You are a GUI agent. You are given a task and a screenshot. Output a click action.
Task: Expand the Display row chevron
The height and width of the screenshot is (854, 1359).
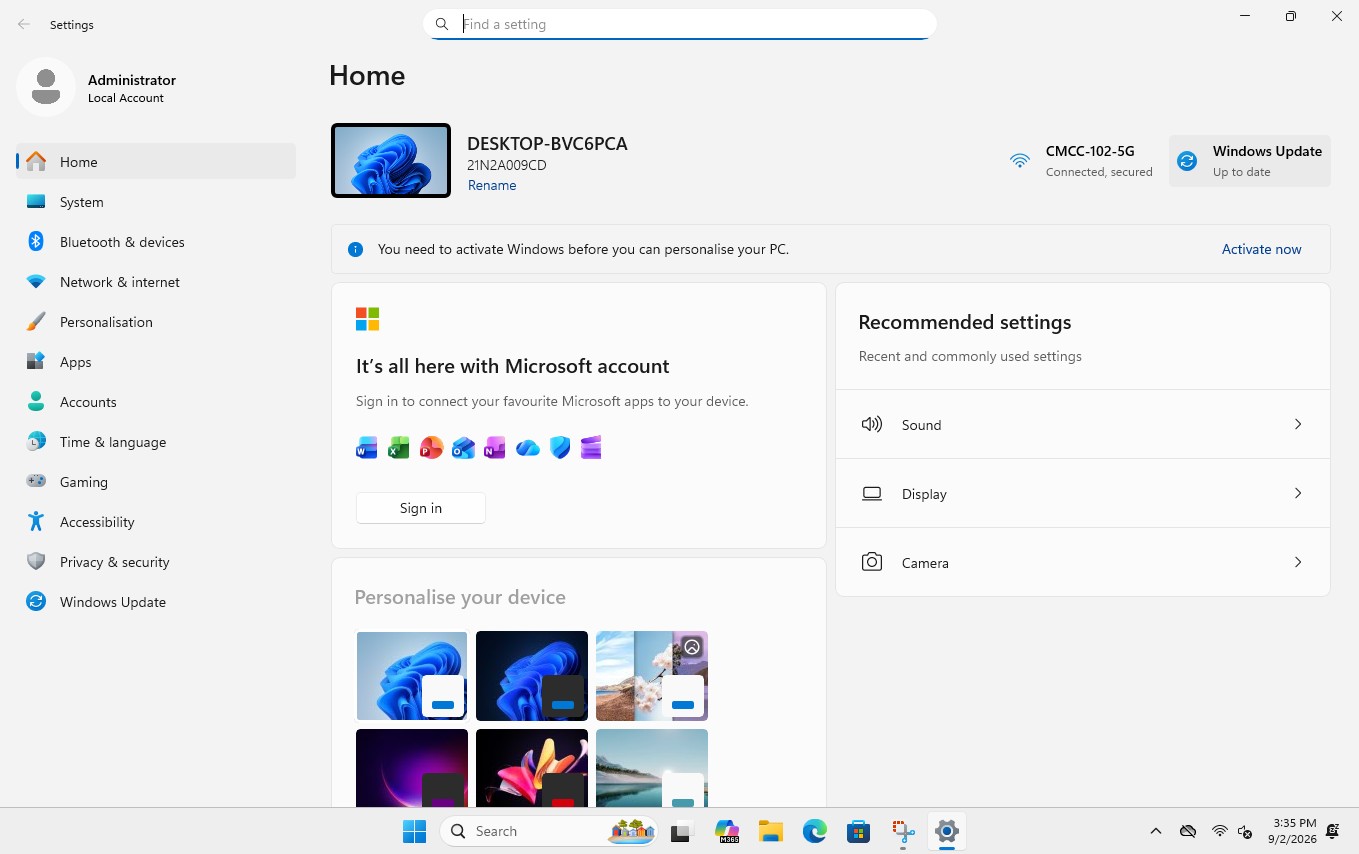[1298, 493]
